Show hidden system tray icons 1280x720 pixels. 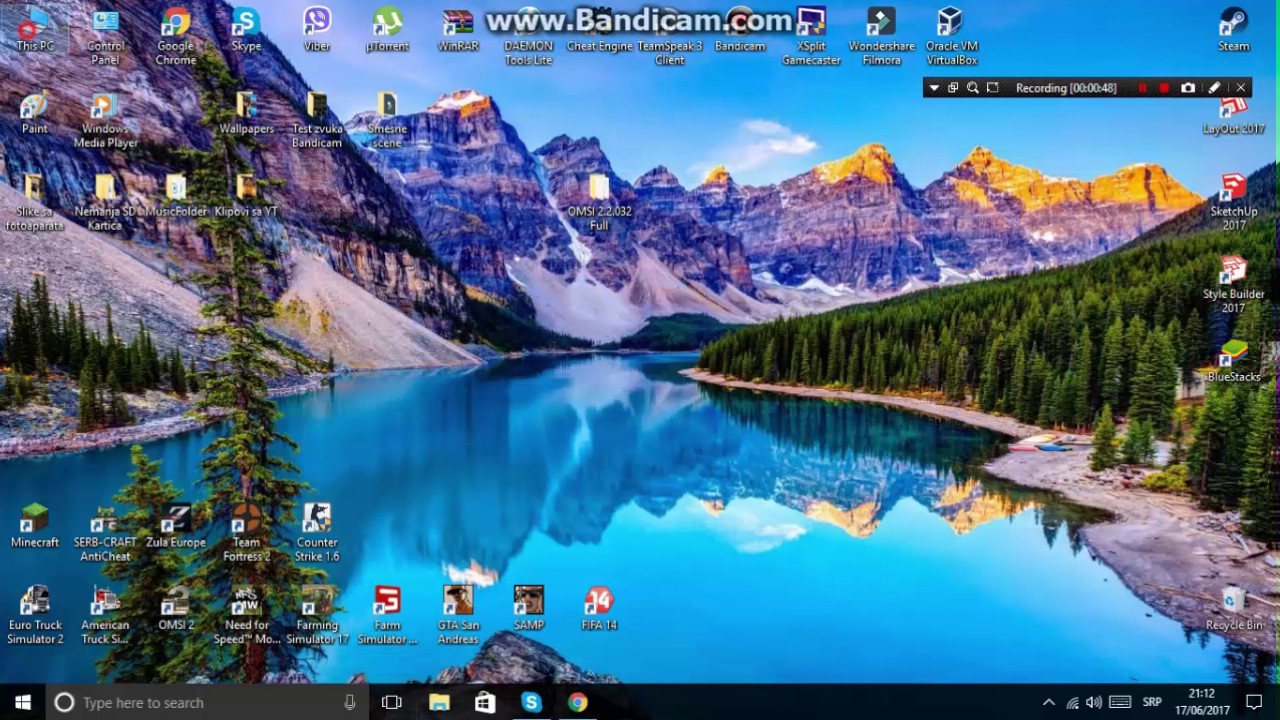click(x=1048, y=702)
